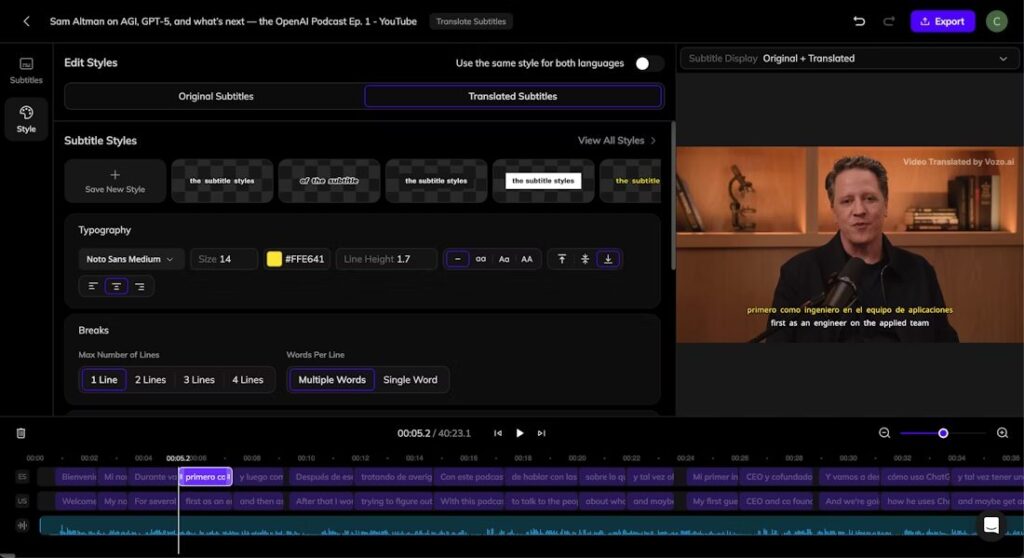
Task: Open the chat support bubble icon
Action: [x=991, y=525]
